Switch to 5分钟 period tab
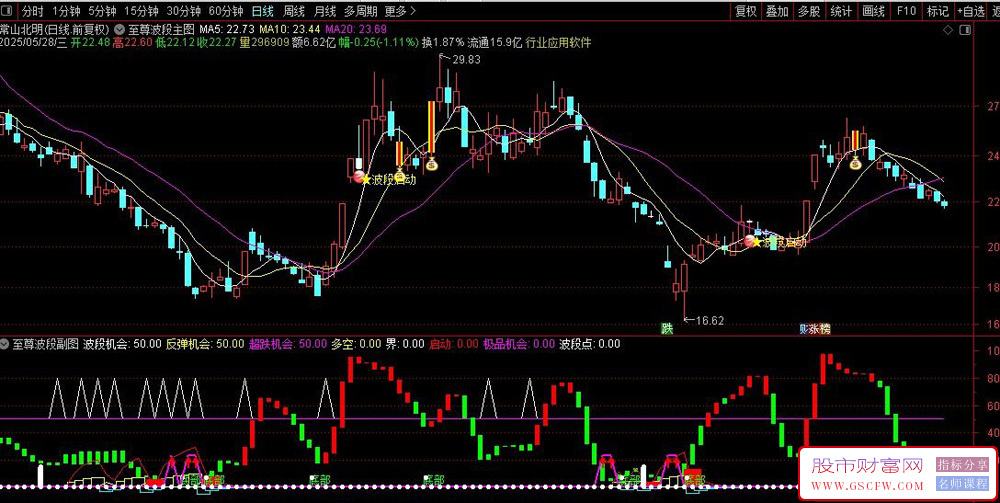This screenshot has height=503, width=1000. [102, 11]
